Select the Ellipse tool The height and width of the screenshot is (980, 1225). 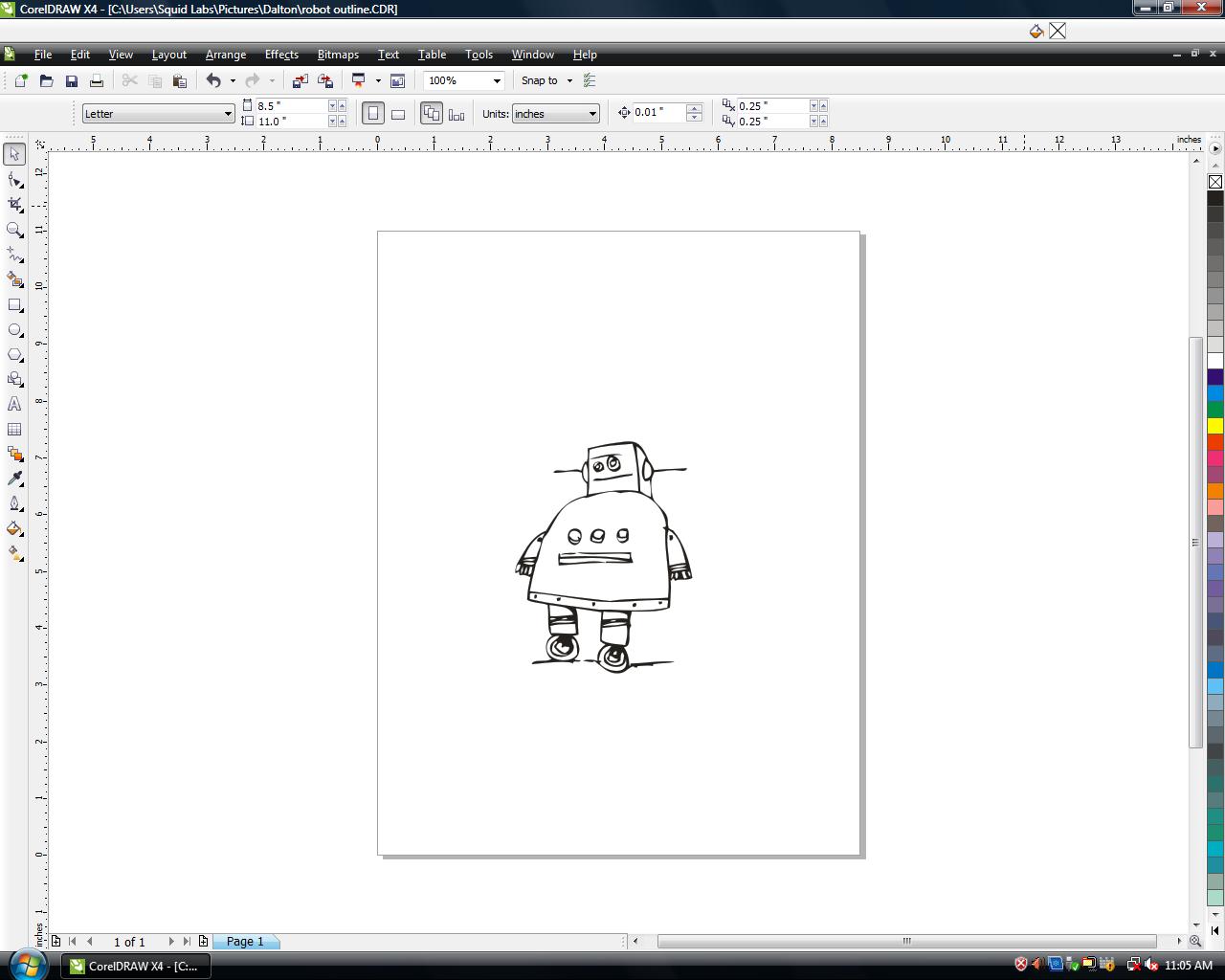coord(14,330)
